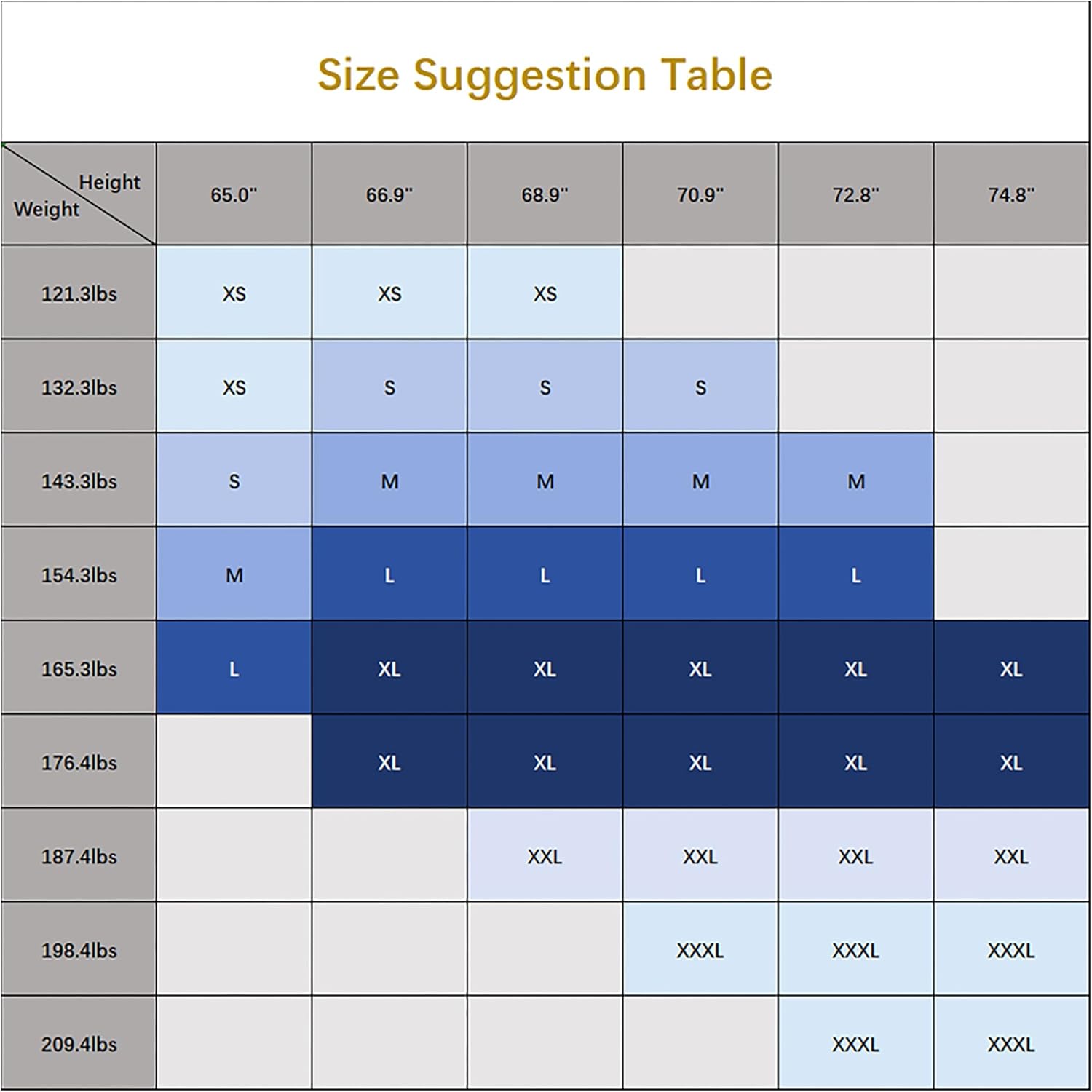Click XXXL cell for 209.4lbs and 74.8"
Screen dimensions: 1092x1092
coord(1011,1044)
